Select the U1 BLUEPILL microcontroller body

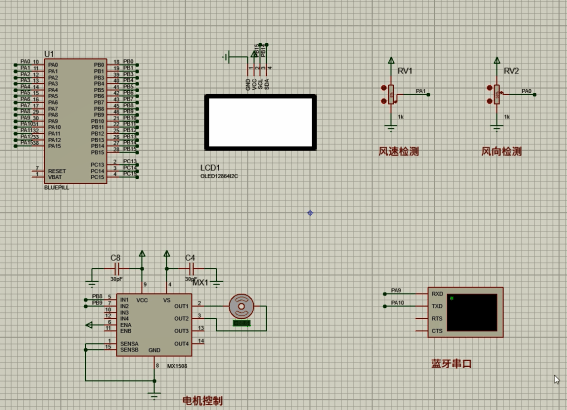pos(76,121)
